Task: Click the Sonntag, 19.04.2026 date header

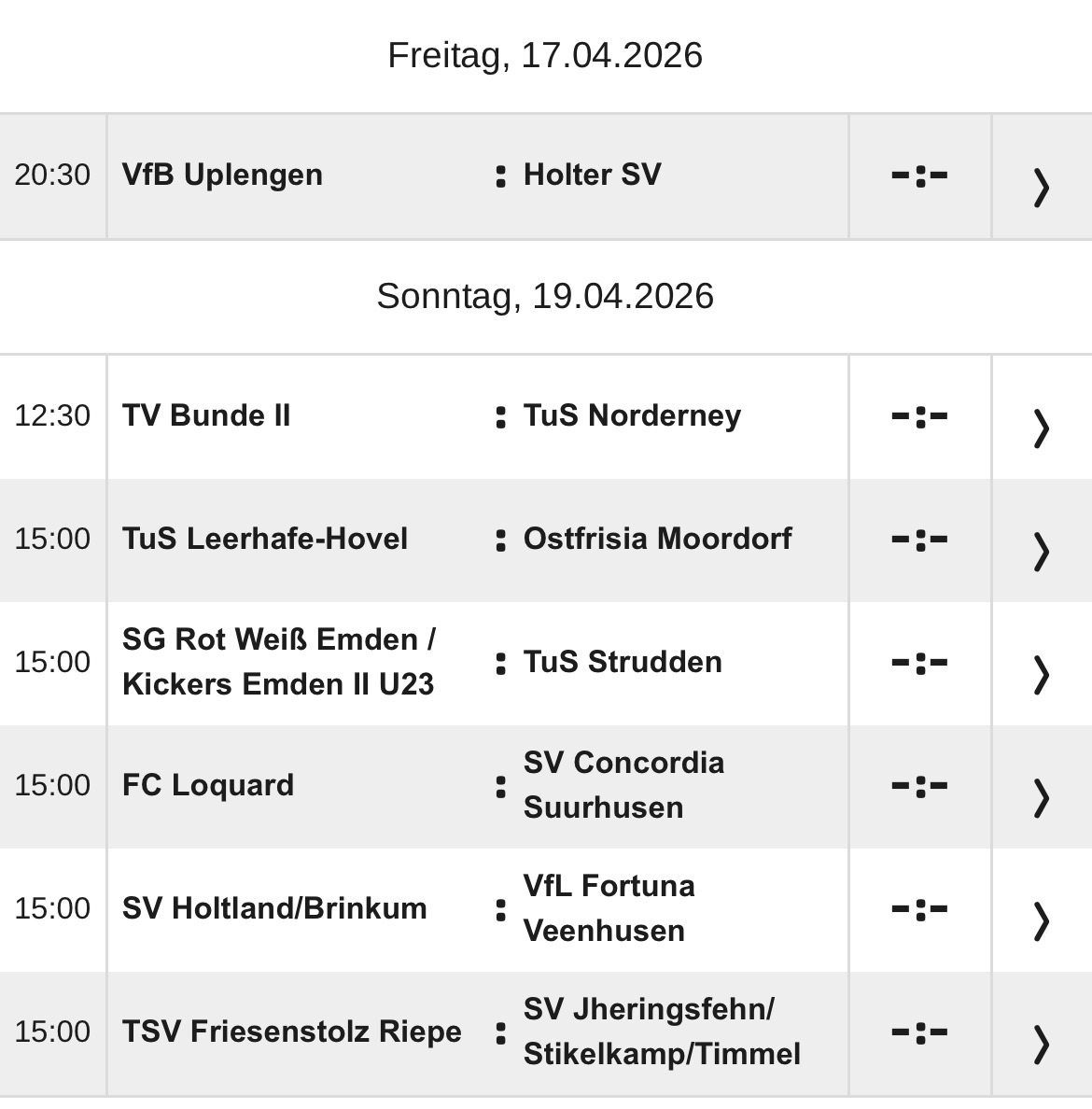Action: click(x=545, y=296)
